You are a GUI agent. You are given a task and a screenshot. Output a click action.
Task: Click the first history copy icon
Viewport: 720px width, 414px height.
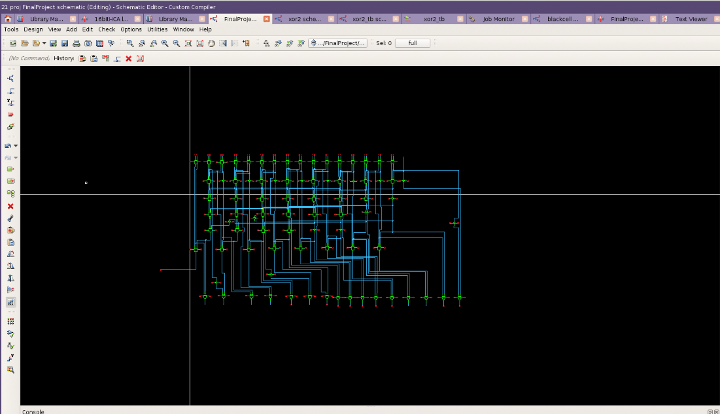[x=82, y=58]
